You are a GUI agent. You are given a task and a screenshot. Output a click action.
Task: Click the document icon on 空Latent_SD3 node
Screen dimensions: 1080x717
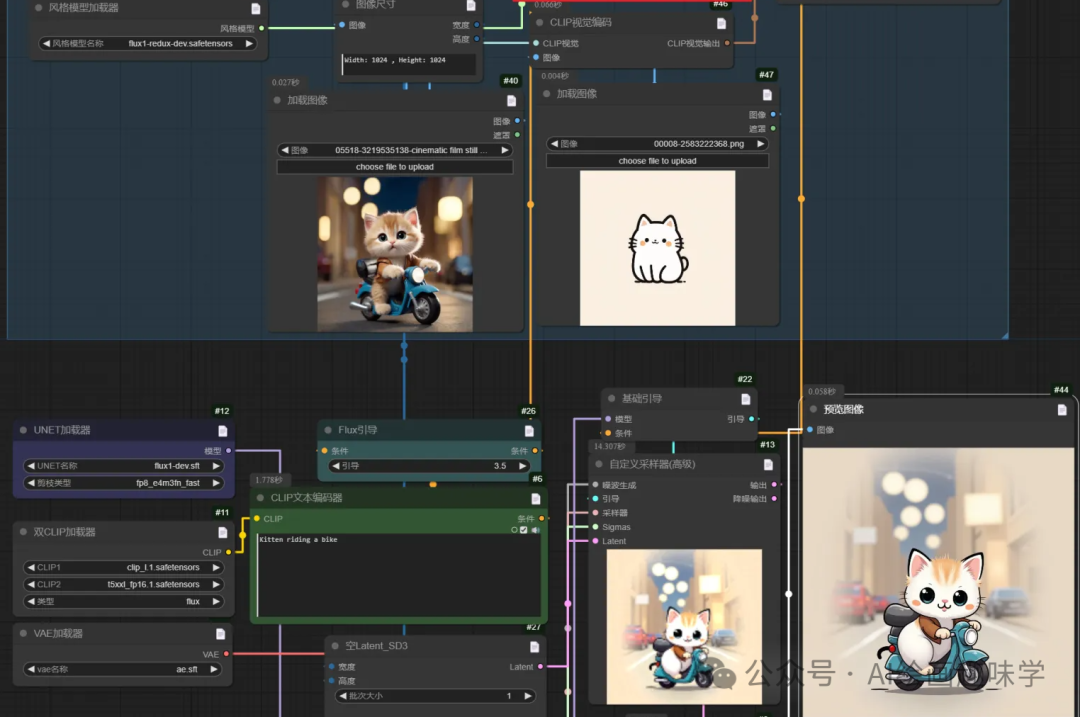(x=534, y=647)
